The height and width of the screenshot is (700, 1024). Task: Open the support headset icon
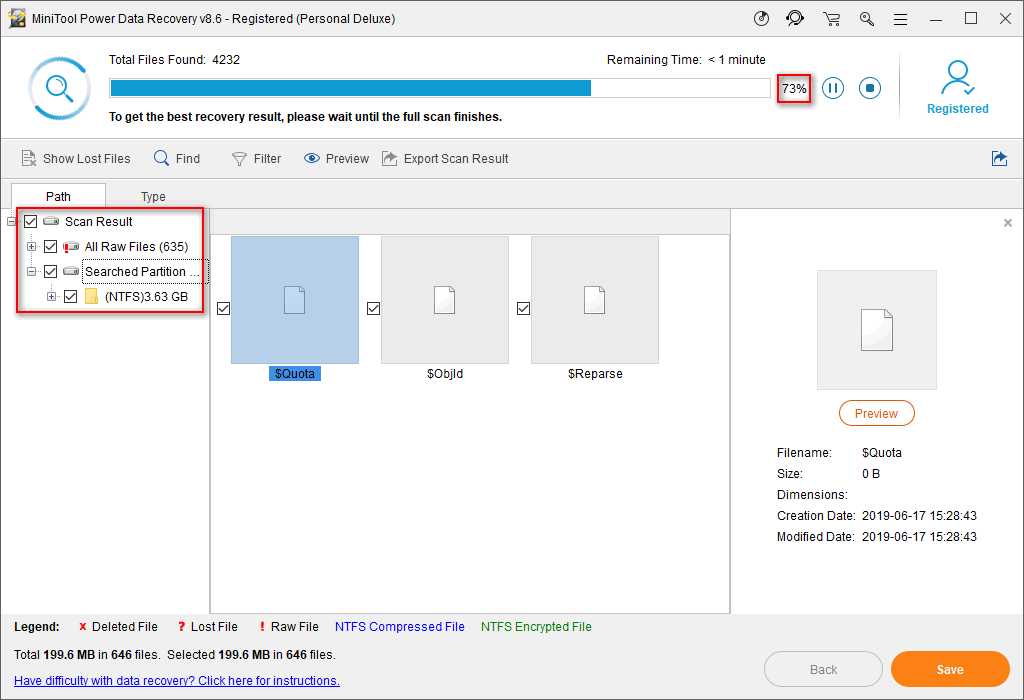coord(795,18)
